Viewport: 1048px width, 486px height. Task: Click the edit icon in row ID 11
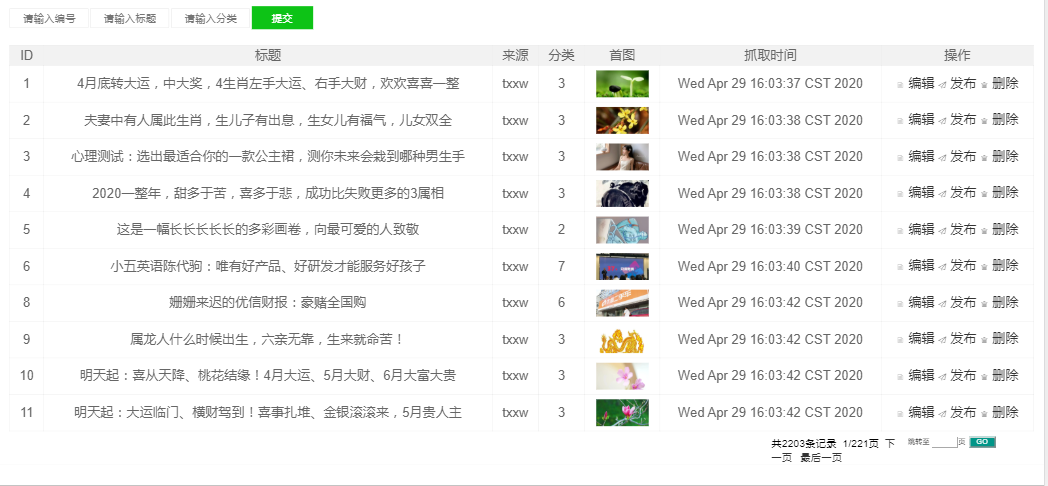click(900, 413)
